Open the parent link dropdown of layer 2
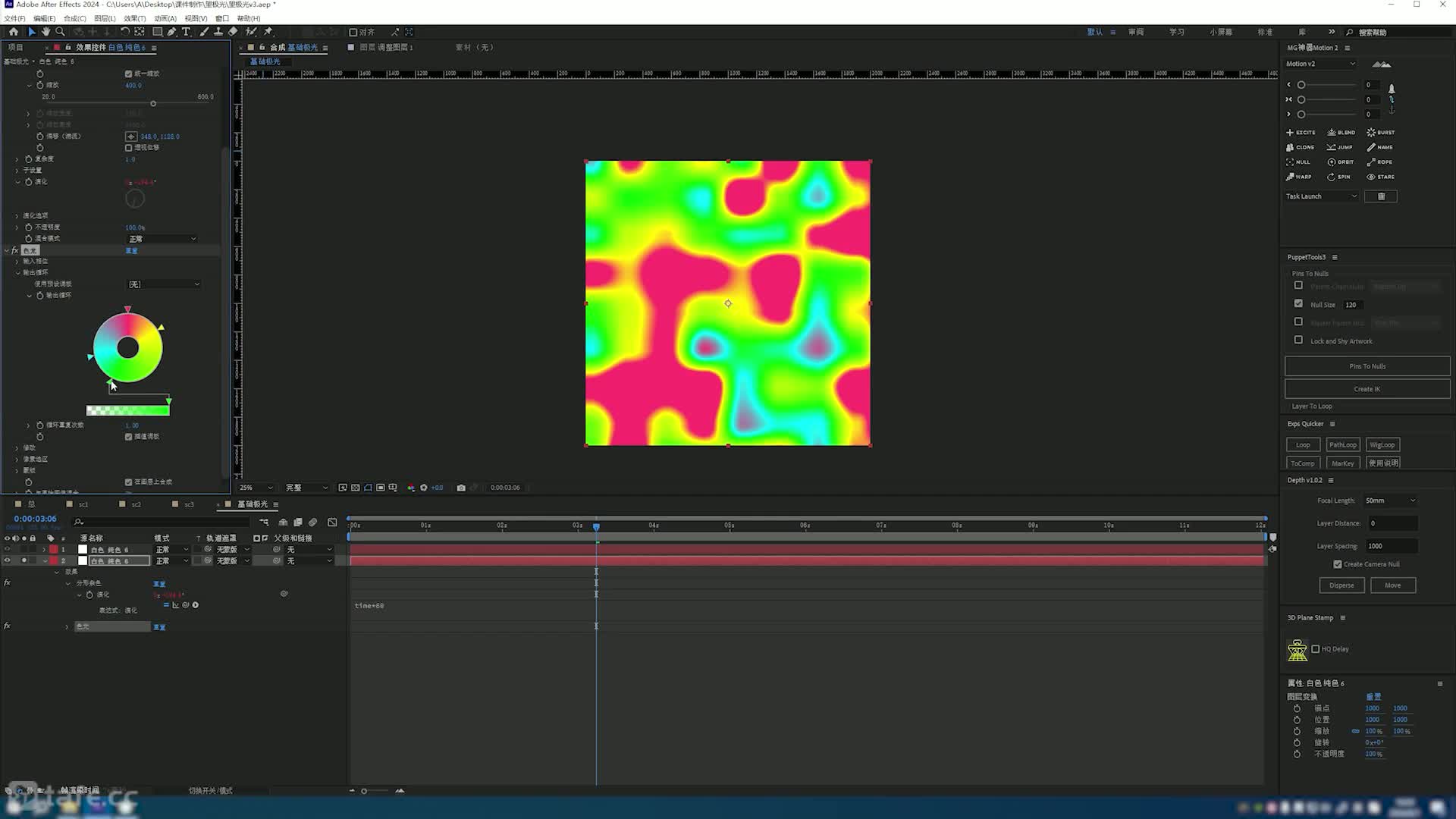 (x=309, y=560)
